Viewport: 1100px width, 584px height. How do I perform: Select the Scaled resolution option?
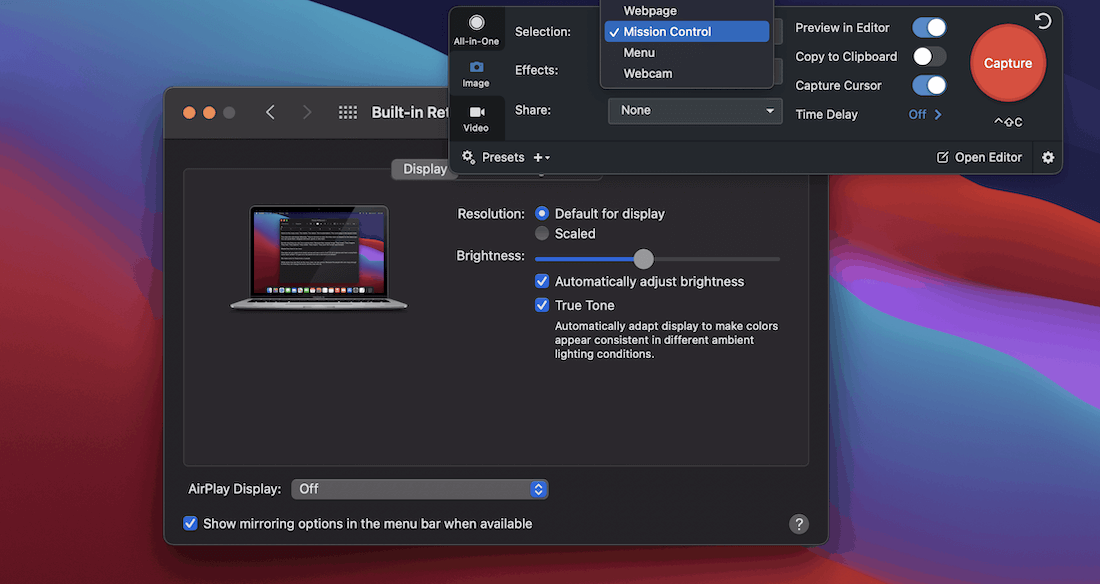[x=541, y=233]
